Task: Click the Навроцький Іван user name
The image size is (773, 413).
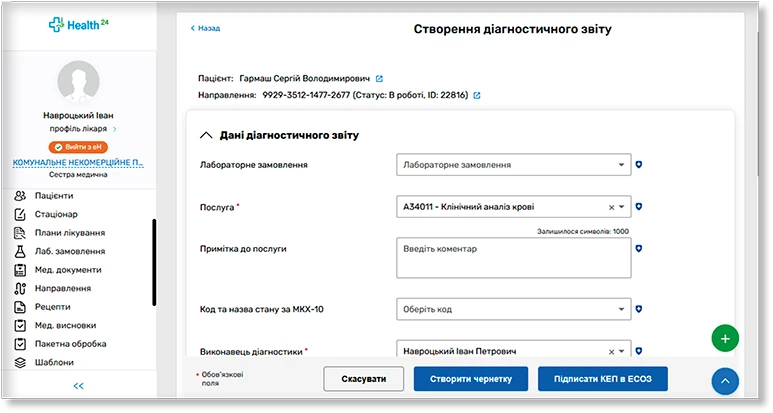Action: (x=78, y=116)
